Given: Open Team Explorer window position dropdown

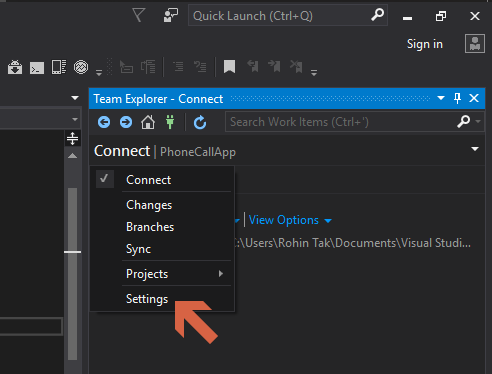Looking at the screenshot, I should pos(441,98).
